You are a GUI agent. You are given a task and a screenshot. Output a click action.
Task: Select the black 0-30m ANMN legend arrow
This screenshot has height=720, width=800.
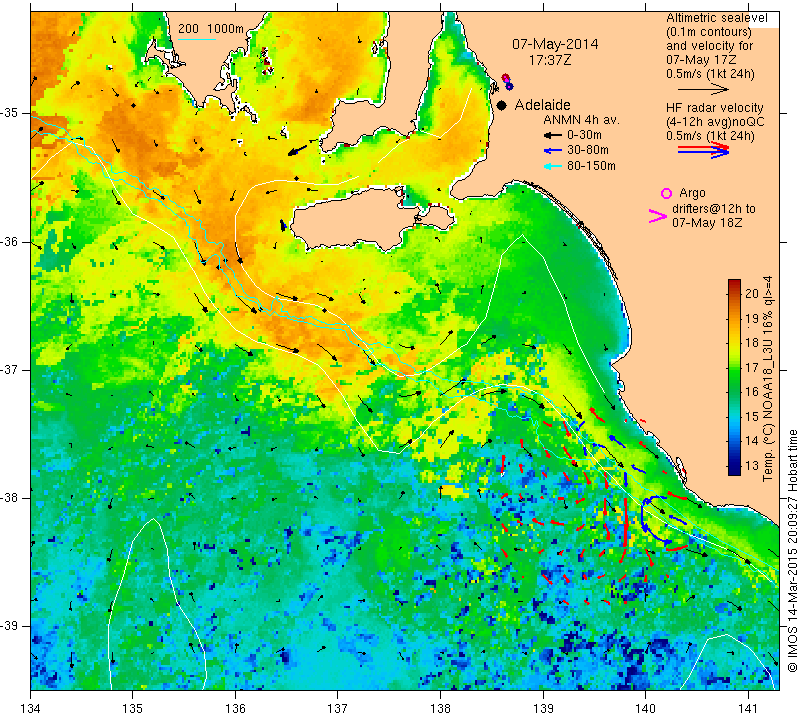(x=553, y=136)
